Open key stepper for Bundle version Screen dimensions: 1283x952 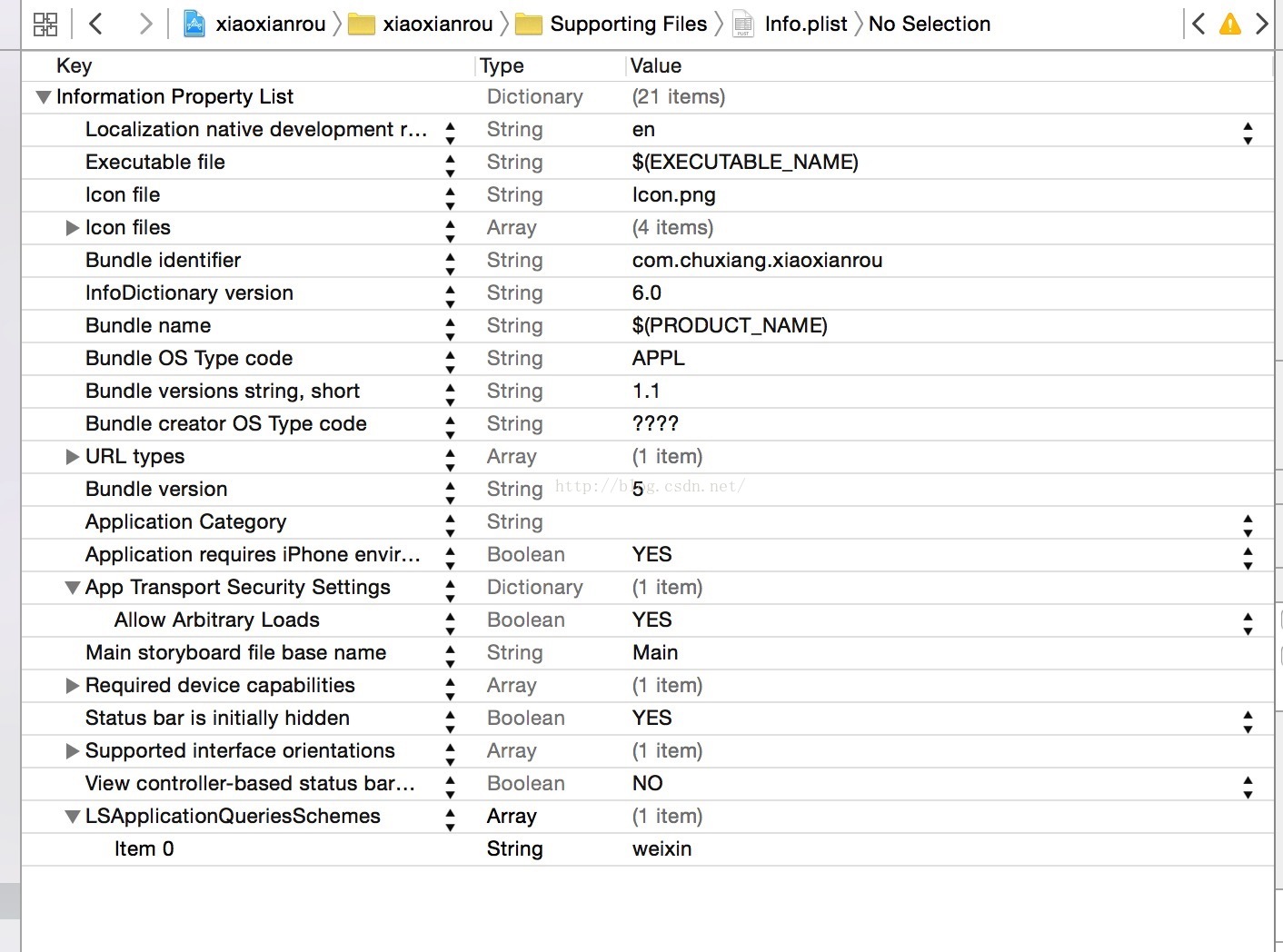[x=450, y=493]
